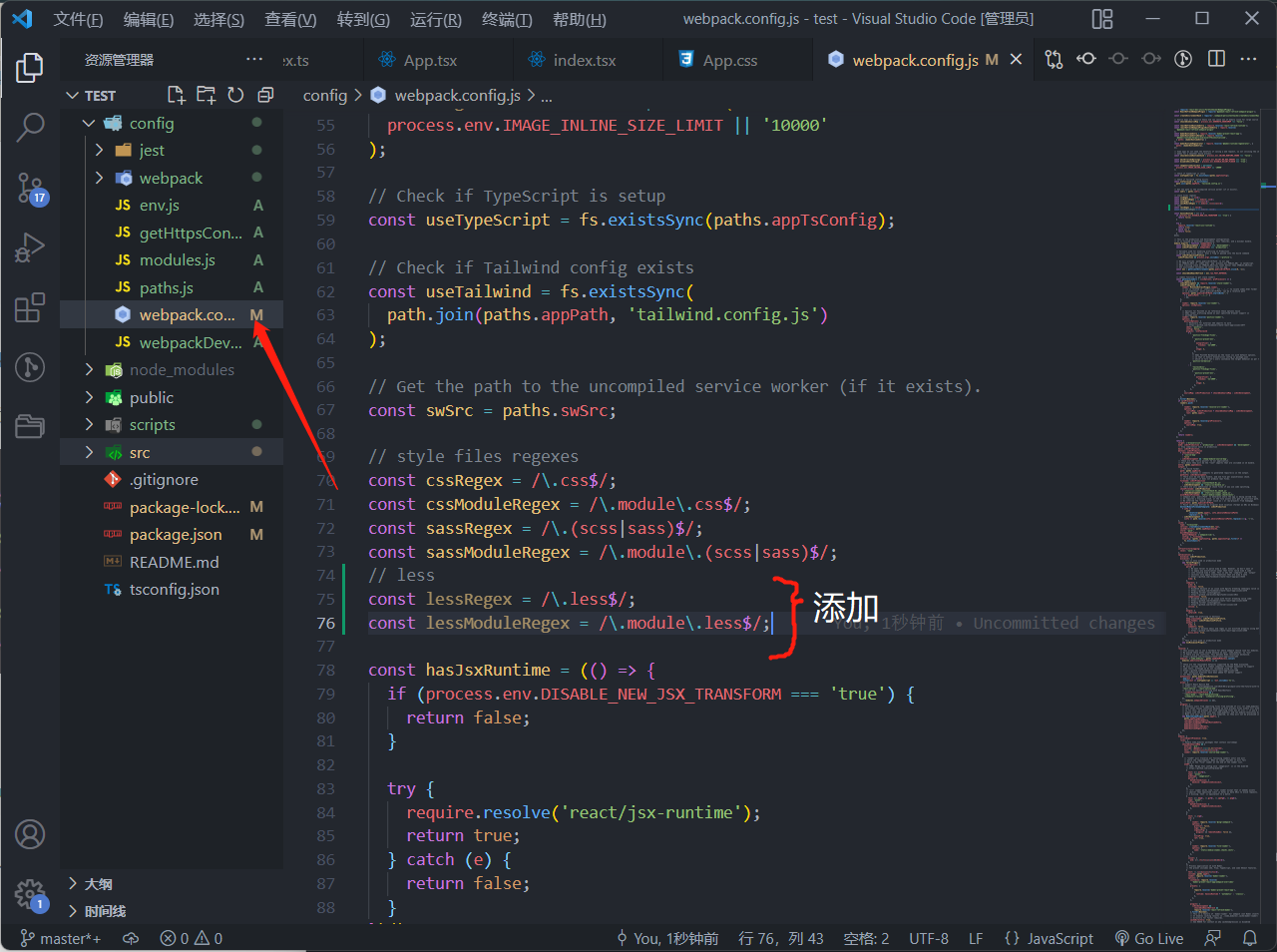Image resolution: width=1277 pixels, height=952 pixels.
Task: Change LF end of line sequence
Action: (976, 938)
